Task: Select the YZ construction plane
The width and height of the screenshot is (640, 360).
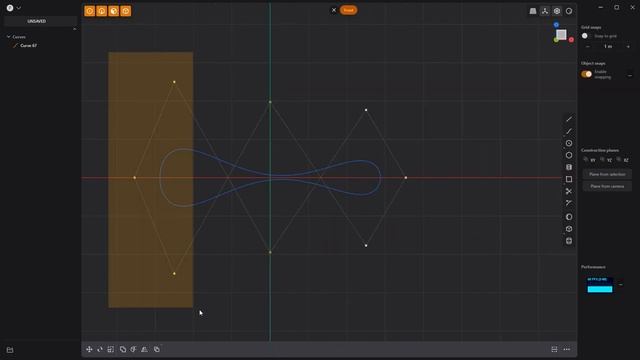Action: [606, 160]
